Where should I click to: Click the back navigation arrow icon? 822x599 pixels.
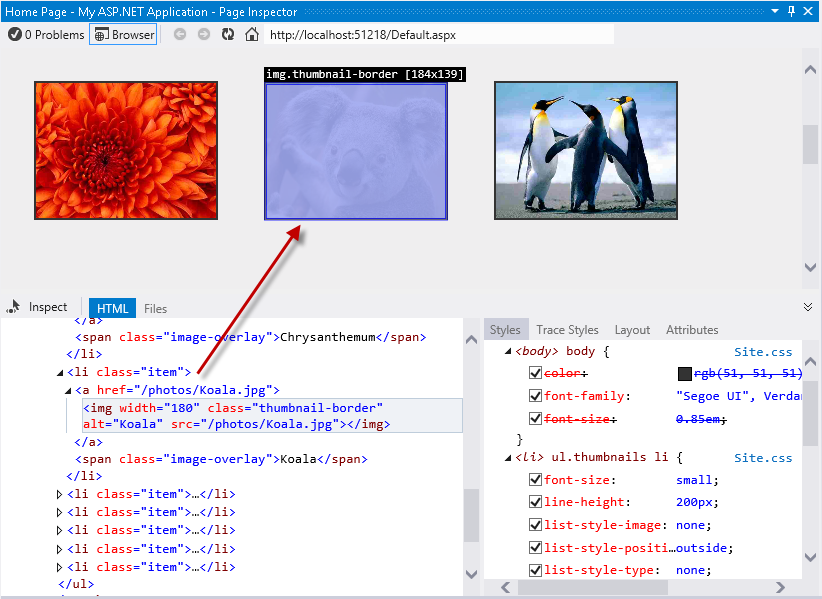pos(181,33)
